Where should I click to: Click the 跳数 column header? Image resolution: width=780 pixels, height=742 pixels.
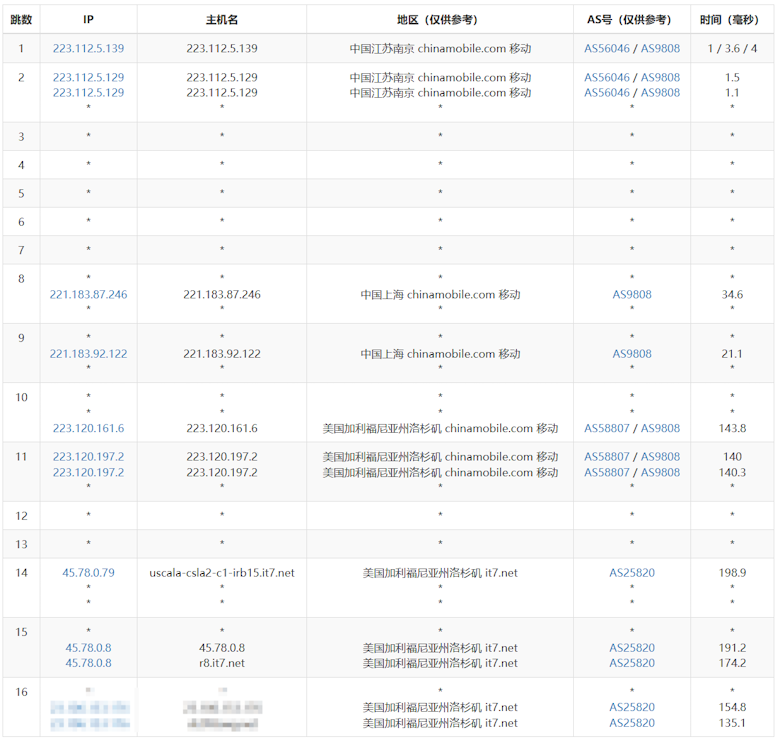(21, 19)
